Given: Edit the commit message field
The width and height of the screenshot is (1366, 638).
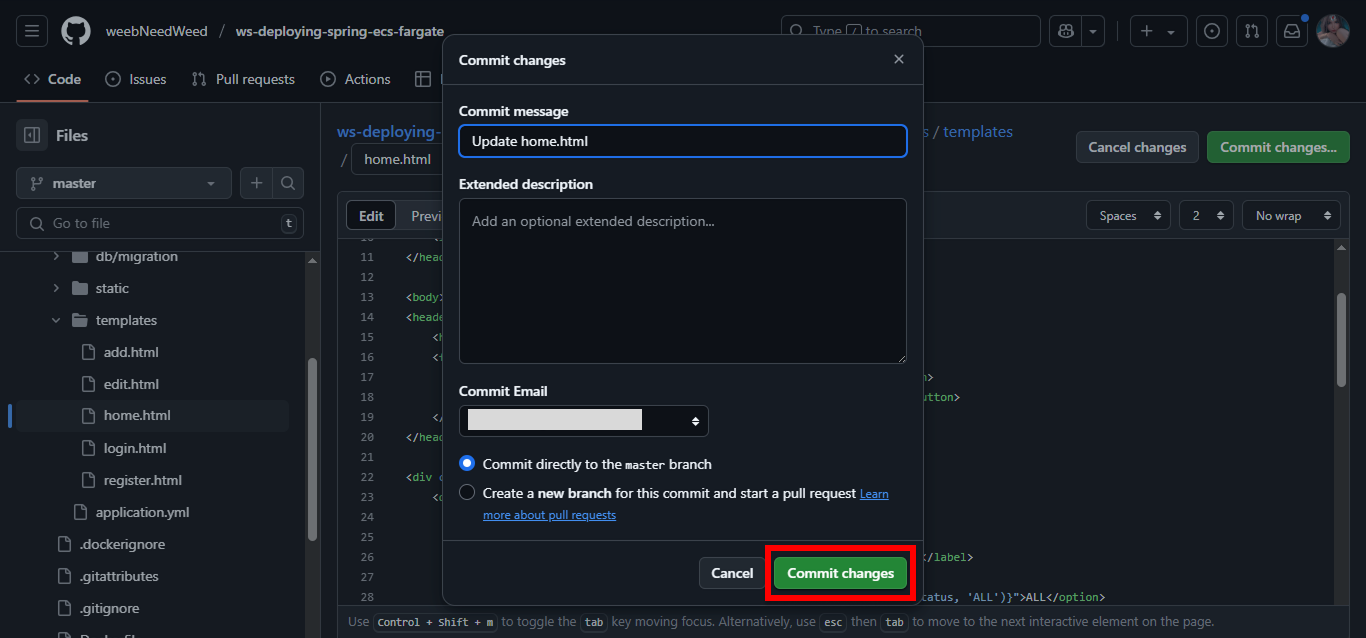Looking at the screenshot, I should pyautogui.click(x=683, y=141).
